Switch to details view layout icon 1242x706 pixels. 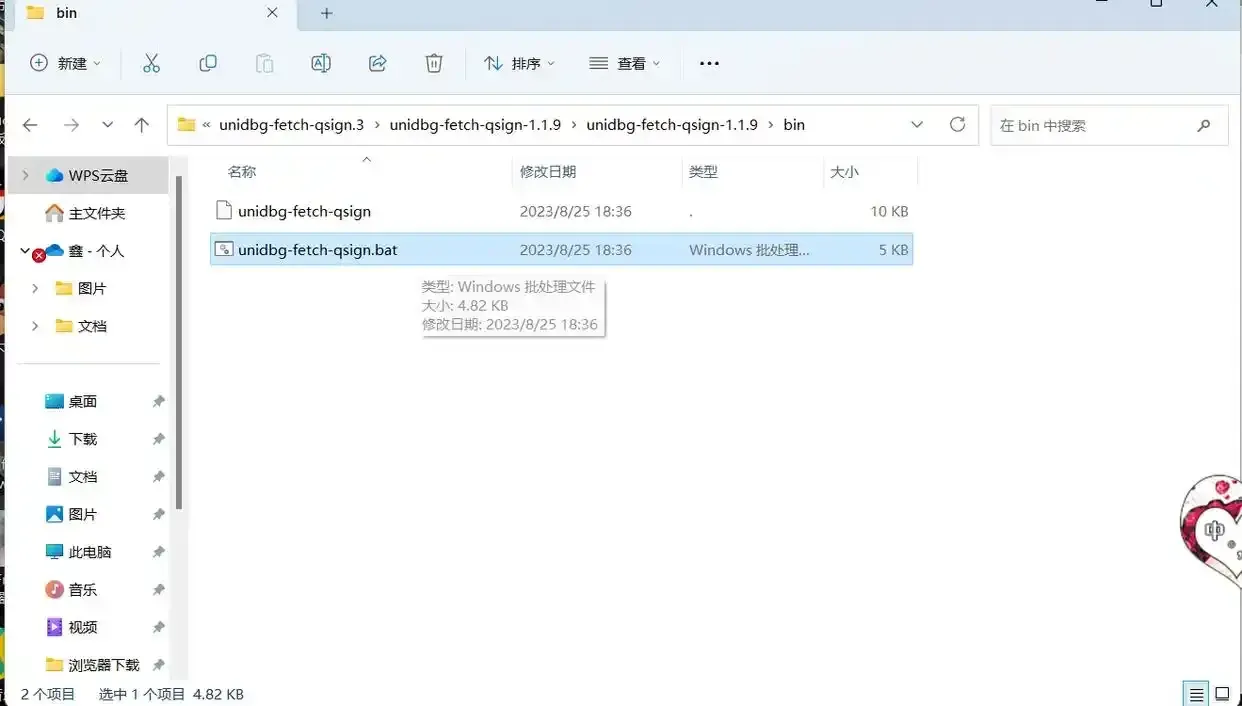(1195, 693)
